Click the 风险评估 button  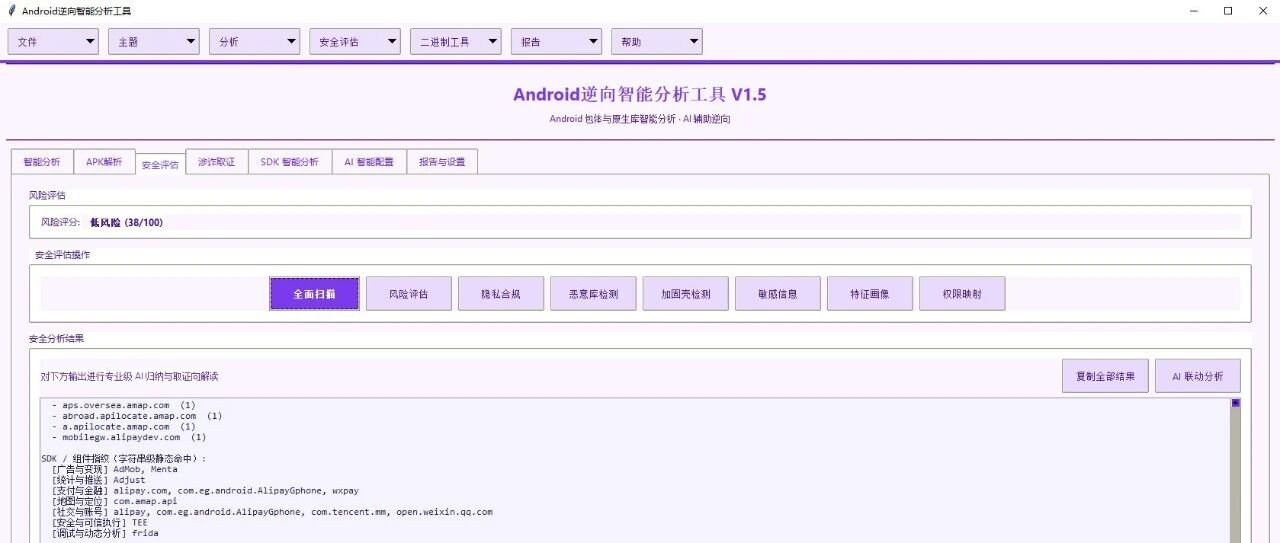(x=409, y=294)
